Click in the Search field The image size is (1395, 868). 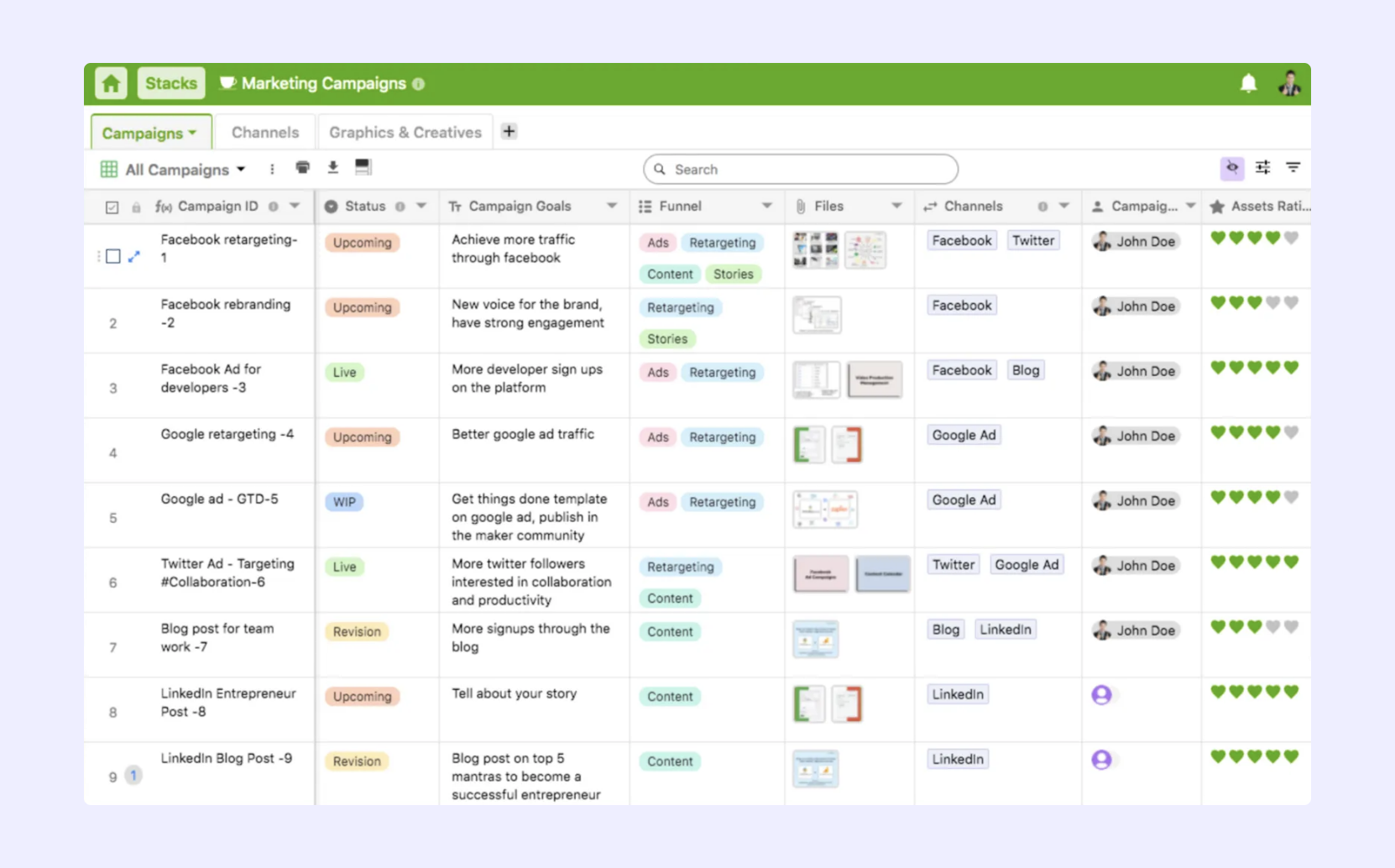click(801, 169)
